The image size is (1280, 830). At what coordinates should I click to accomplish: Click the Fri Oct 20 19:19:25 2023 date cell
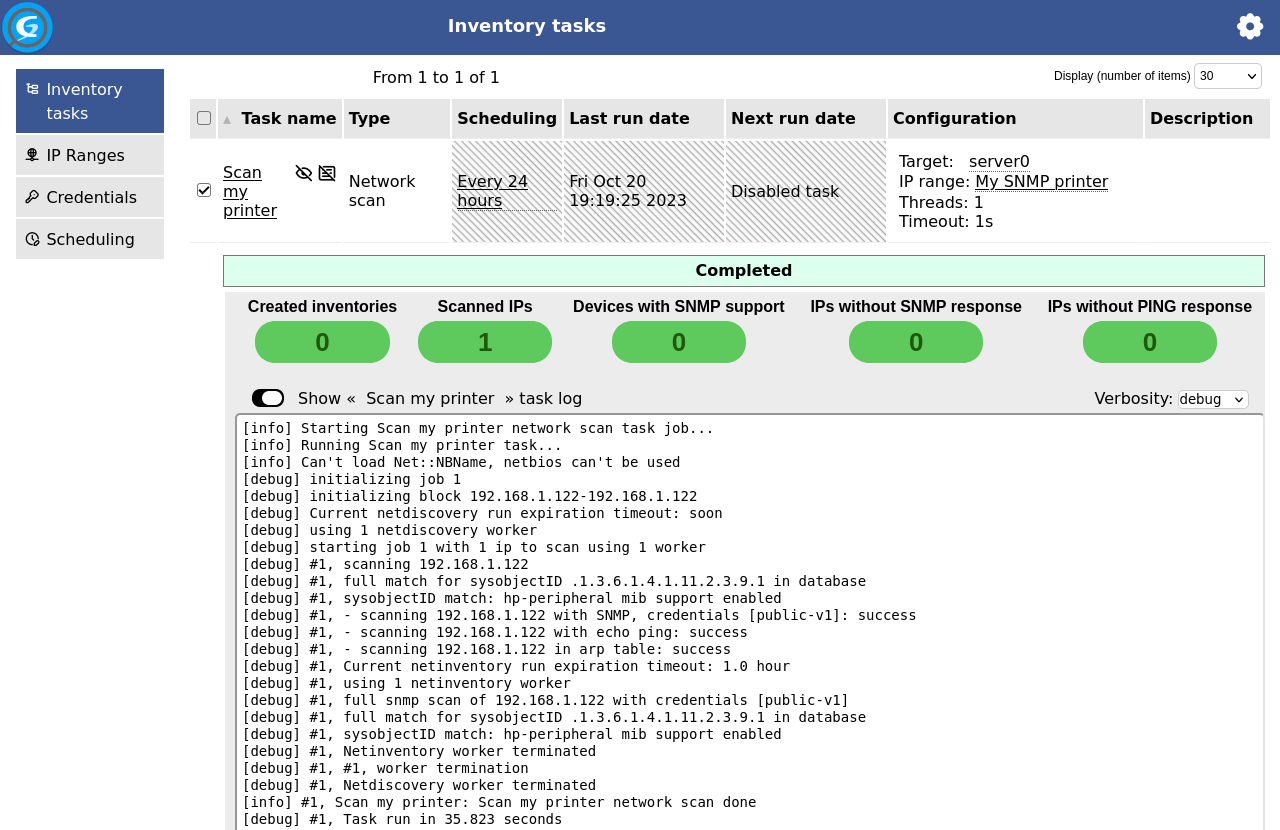click(644, 191)
